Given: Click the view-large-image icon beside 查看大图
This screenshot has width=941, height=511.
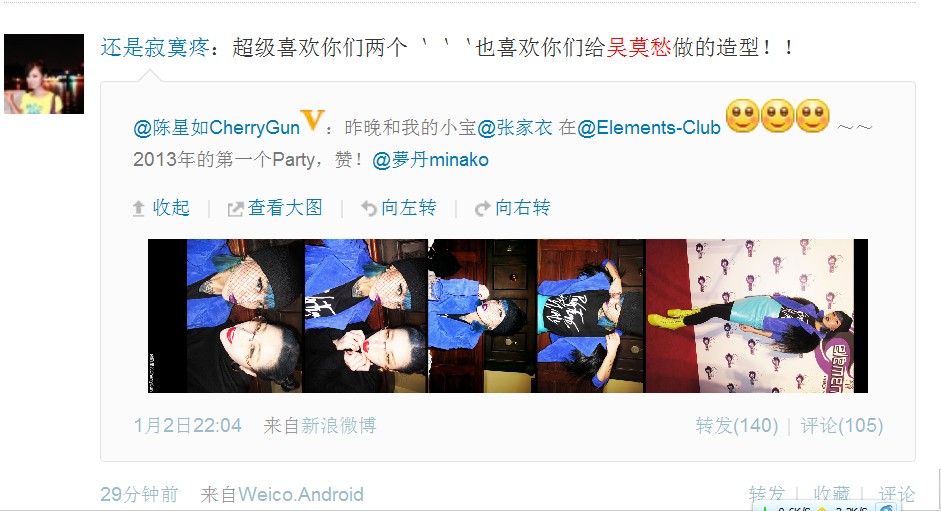Looking at the screenshot, I should 235,209.
